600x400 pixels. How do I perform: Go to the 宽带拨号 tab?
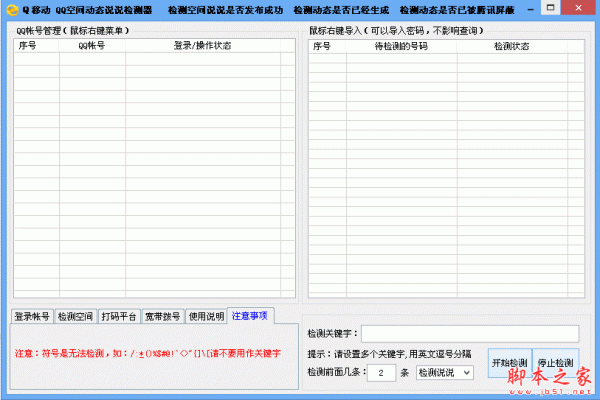pos(163,317)
